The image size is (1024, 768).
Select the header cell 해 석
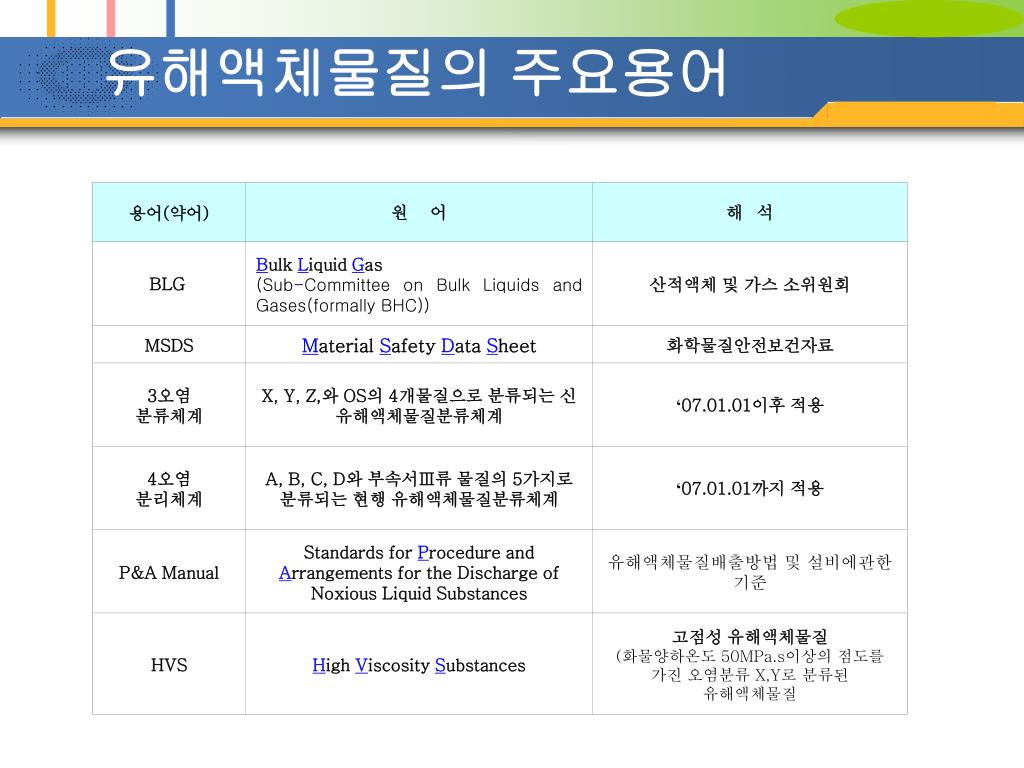(750, 212)
